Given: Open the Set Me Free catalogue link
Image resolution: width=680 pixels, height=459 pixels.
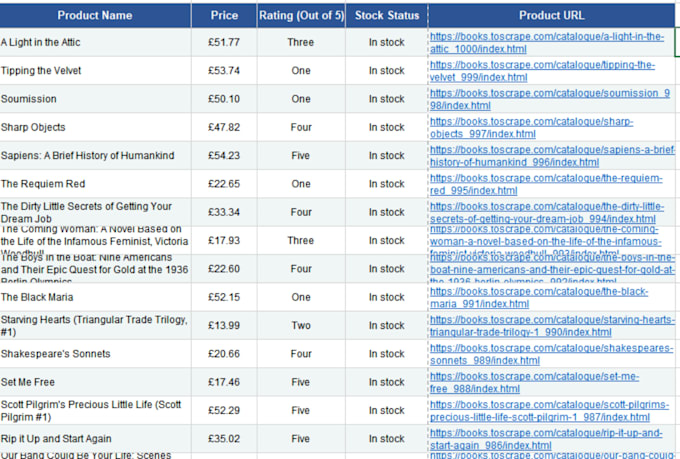Looking at the screenshot, I should (534, 383).
